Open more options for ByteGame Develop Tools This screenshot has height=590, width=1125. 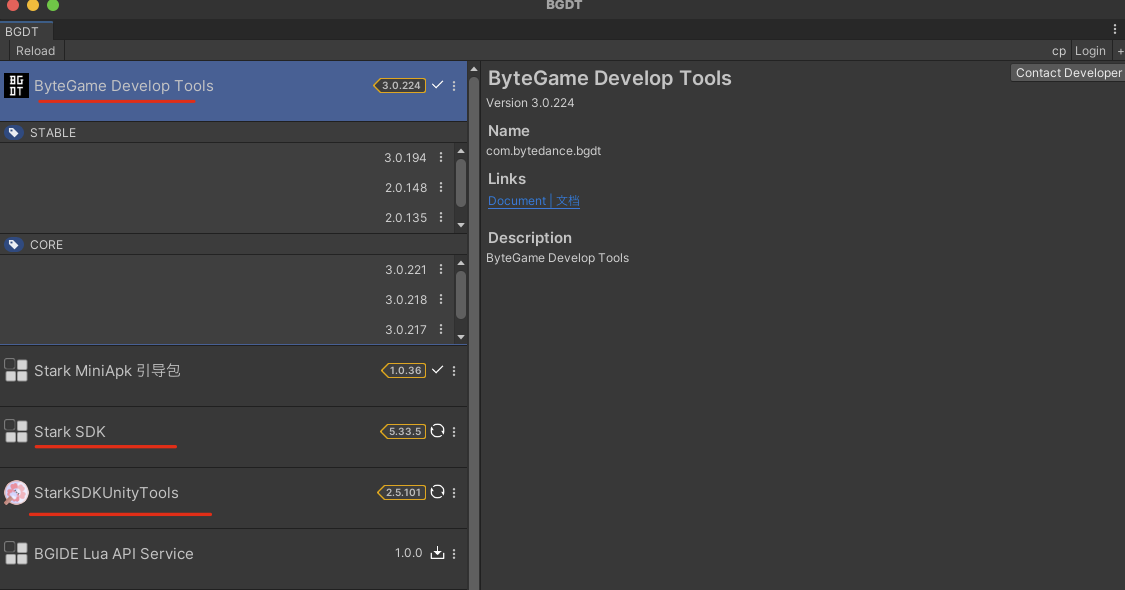tap(454, 85)
